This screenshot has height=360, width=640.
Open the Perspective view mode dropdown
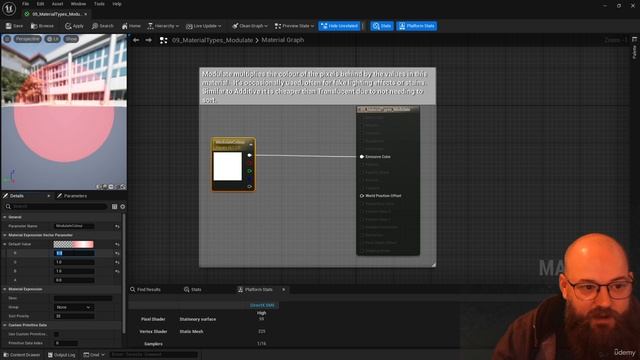(x=27, y=39)
